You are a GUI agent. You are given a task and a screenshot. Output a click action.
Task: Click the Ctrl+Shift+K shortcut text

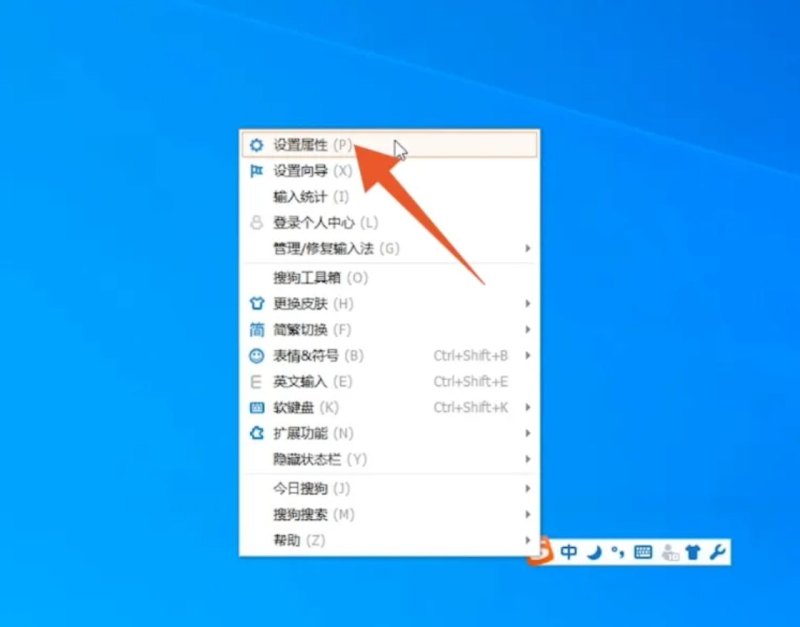471,407
